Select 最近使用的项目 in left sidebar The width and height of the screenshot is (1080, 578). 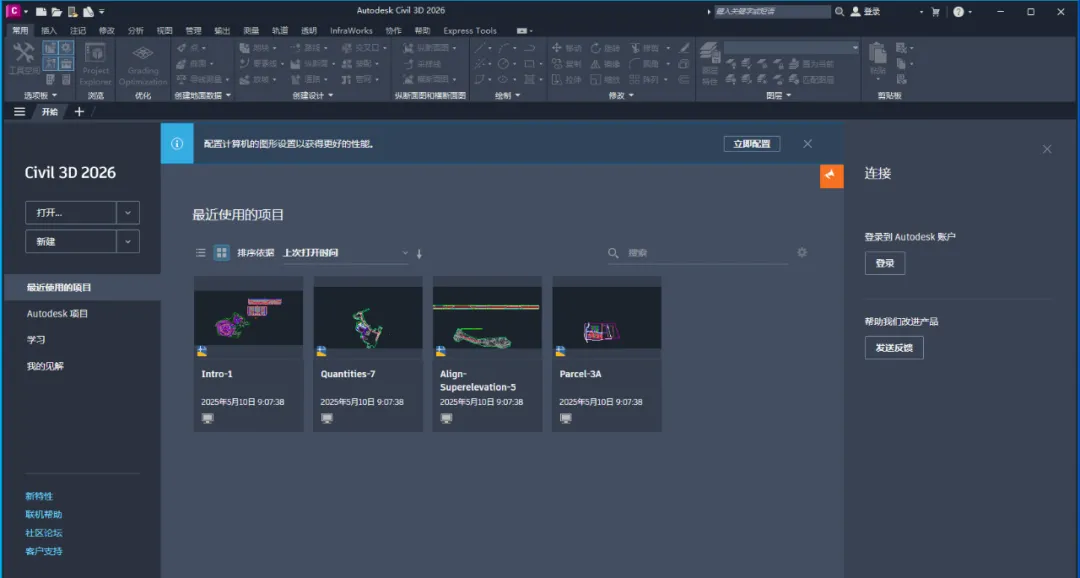[x=83, y=287]
